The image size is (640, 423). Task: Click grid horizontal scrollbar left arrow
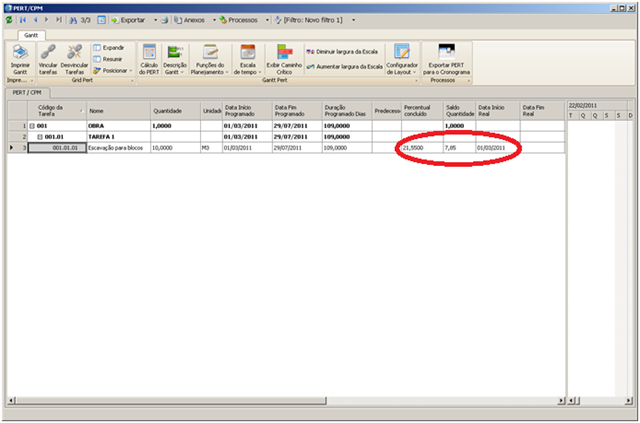pyautogui.click(x=11, y=401)
